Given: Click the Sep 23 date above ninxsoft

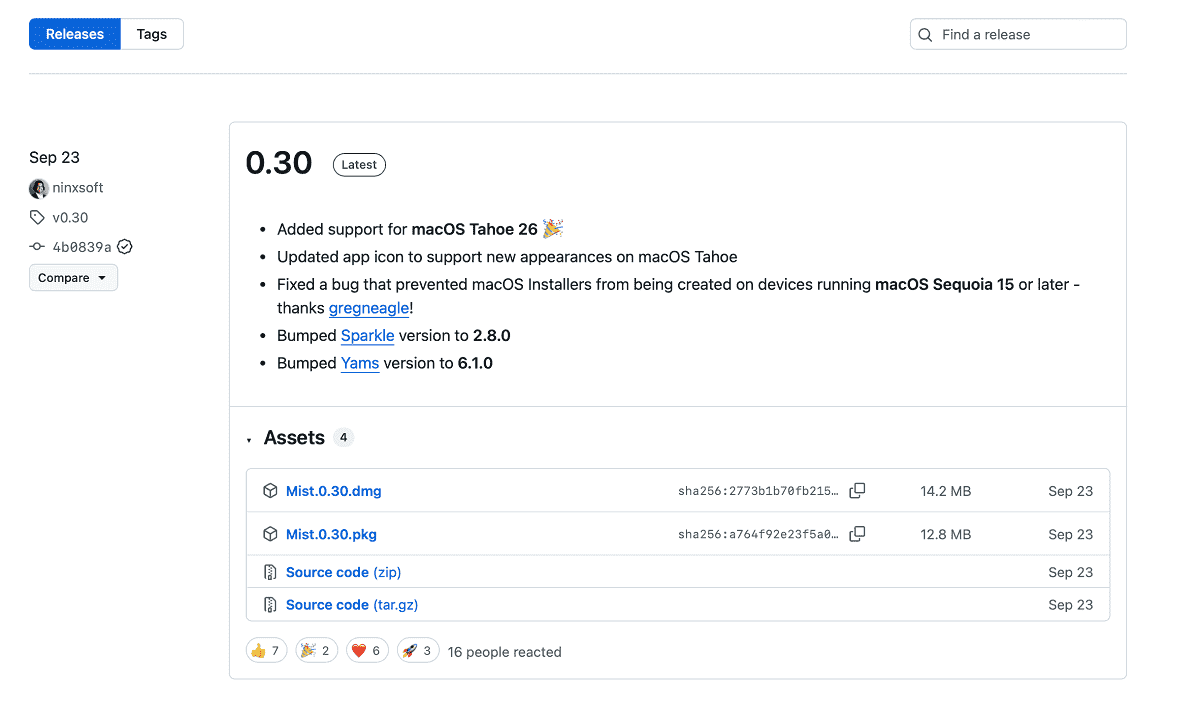Looking at the screenshot, I should 54,157.
